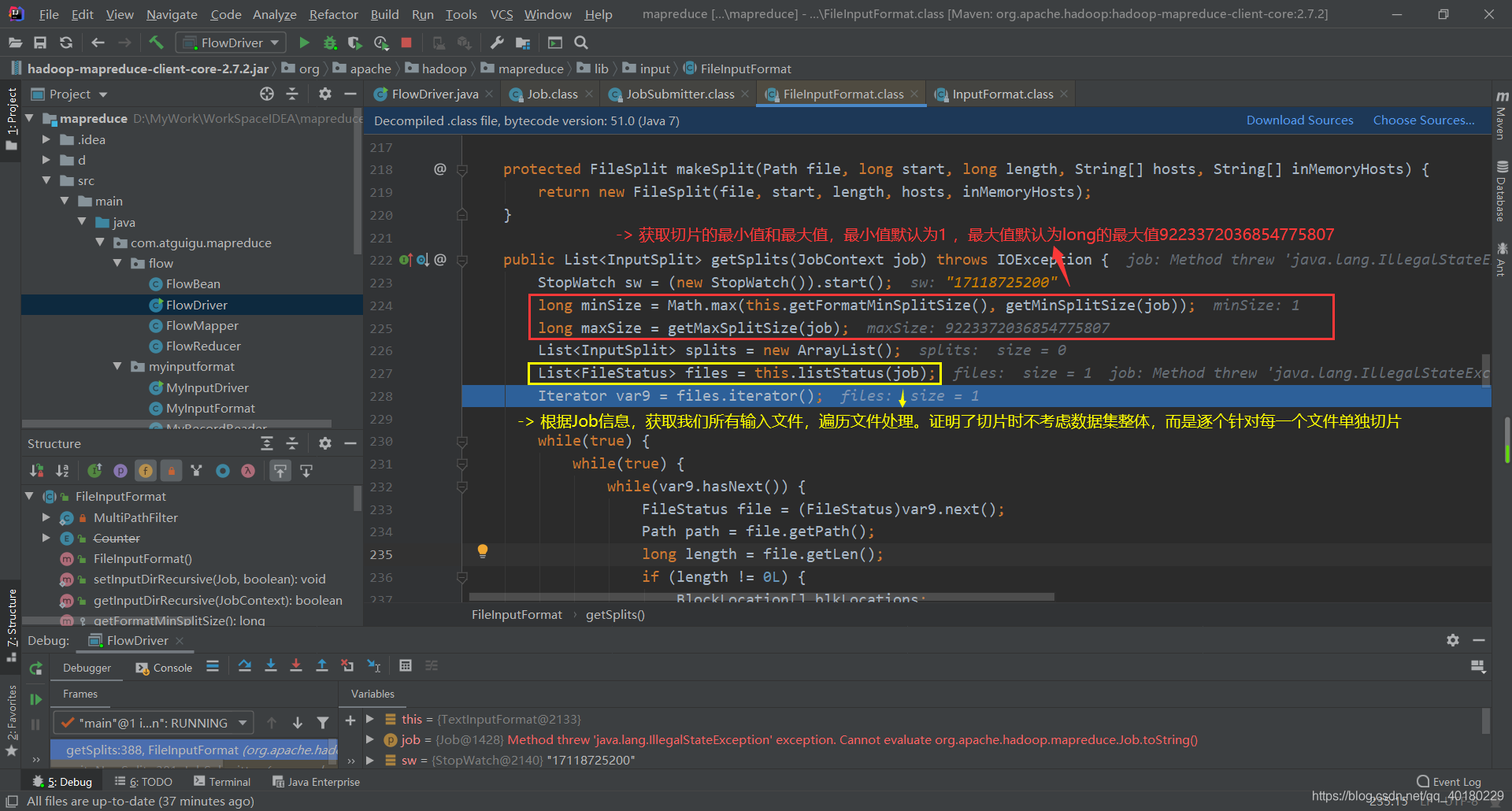Click Scroll from Source crosshair in Project panel
1512x811 pixels.
[x=267, y=94]
